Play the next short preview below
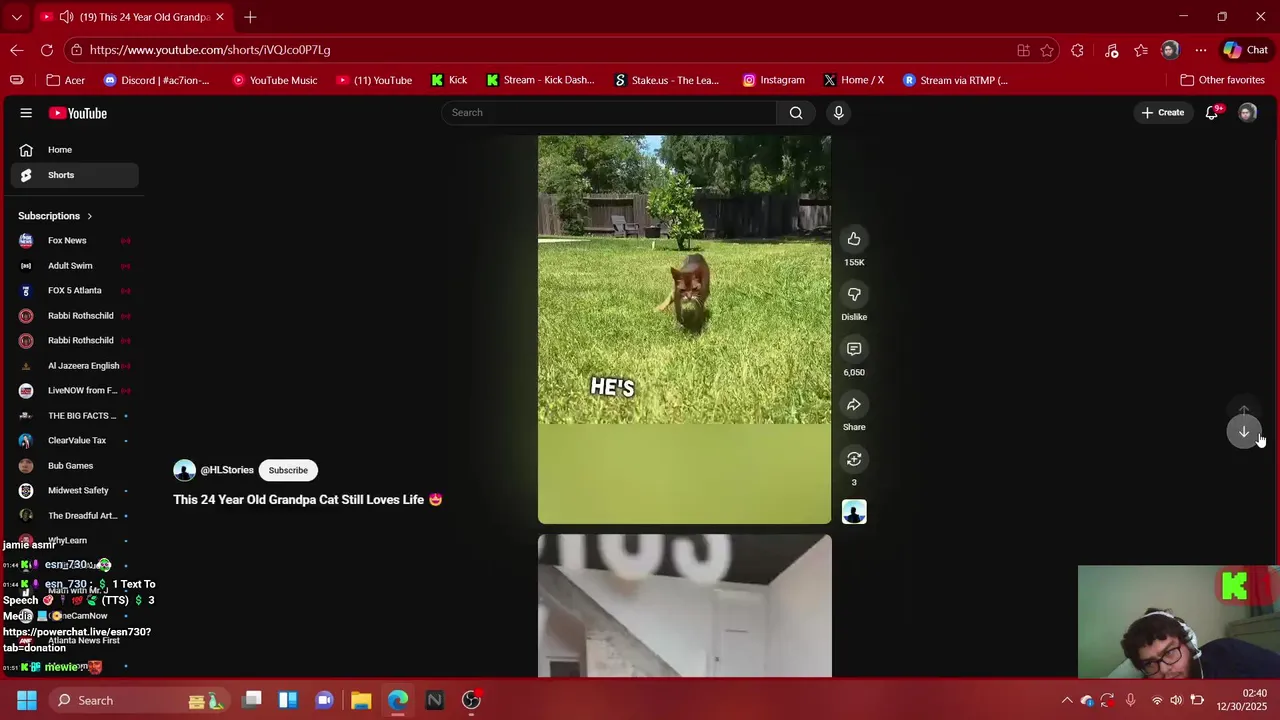Image resolution: width=1280 pixels, height=720 pixels. 685,606
